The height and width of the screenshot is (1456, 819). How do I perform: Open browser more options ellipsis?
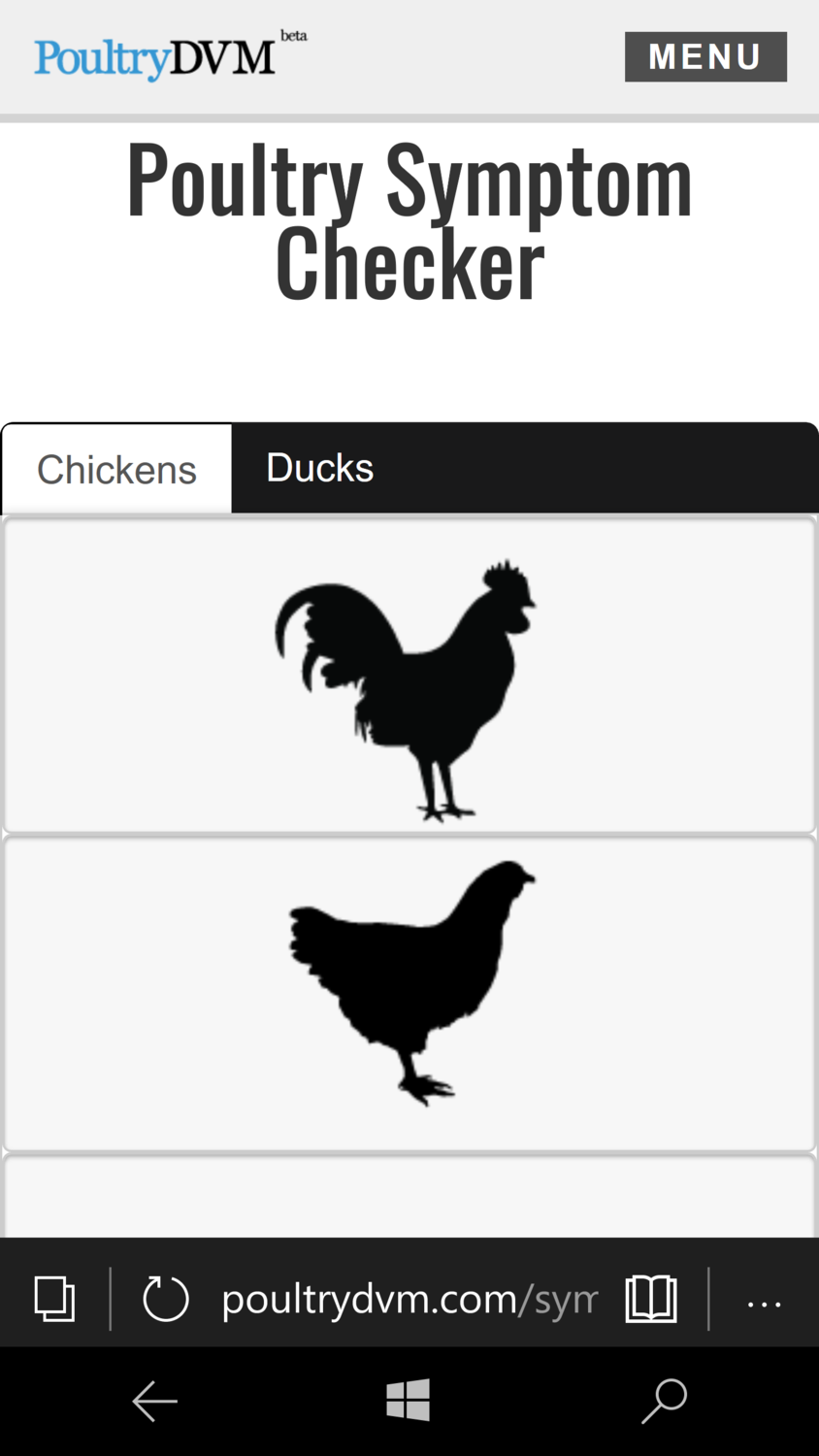764,1303
